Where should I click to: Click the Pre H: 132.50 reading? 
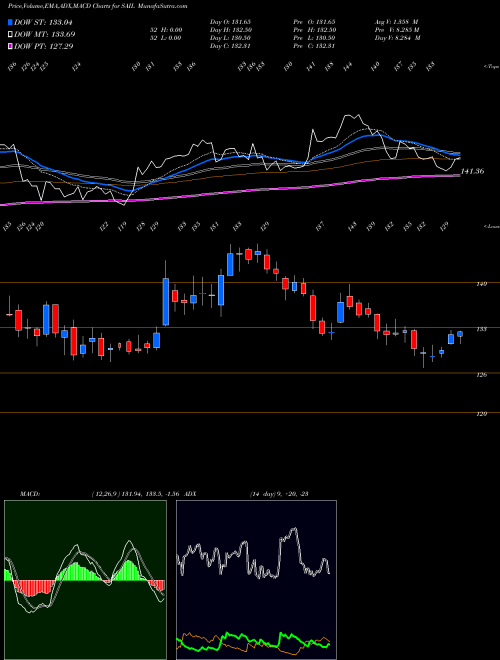[314, 30]
